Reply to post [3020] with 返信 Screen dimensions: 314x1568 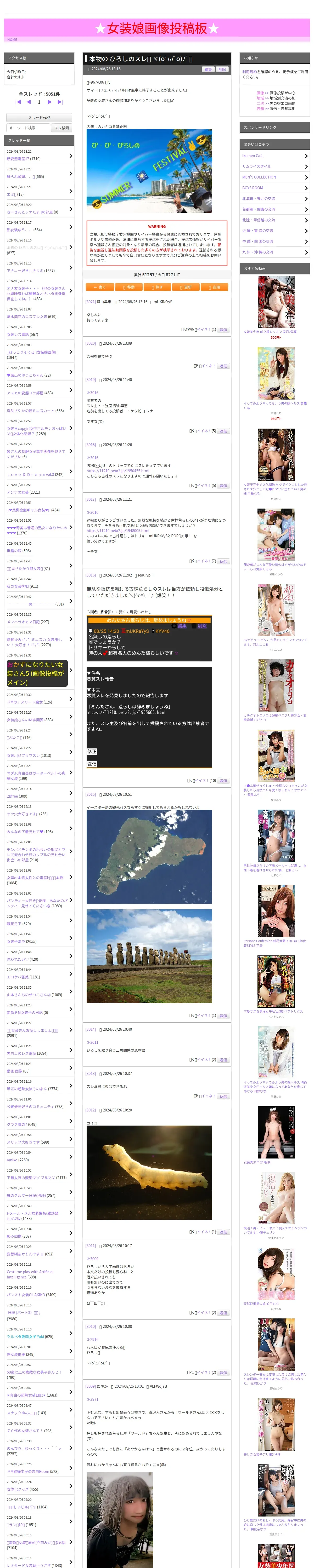coord(223,366)
